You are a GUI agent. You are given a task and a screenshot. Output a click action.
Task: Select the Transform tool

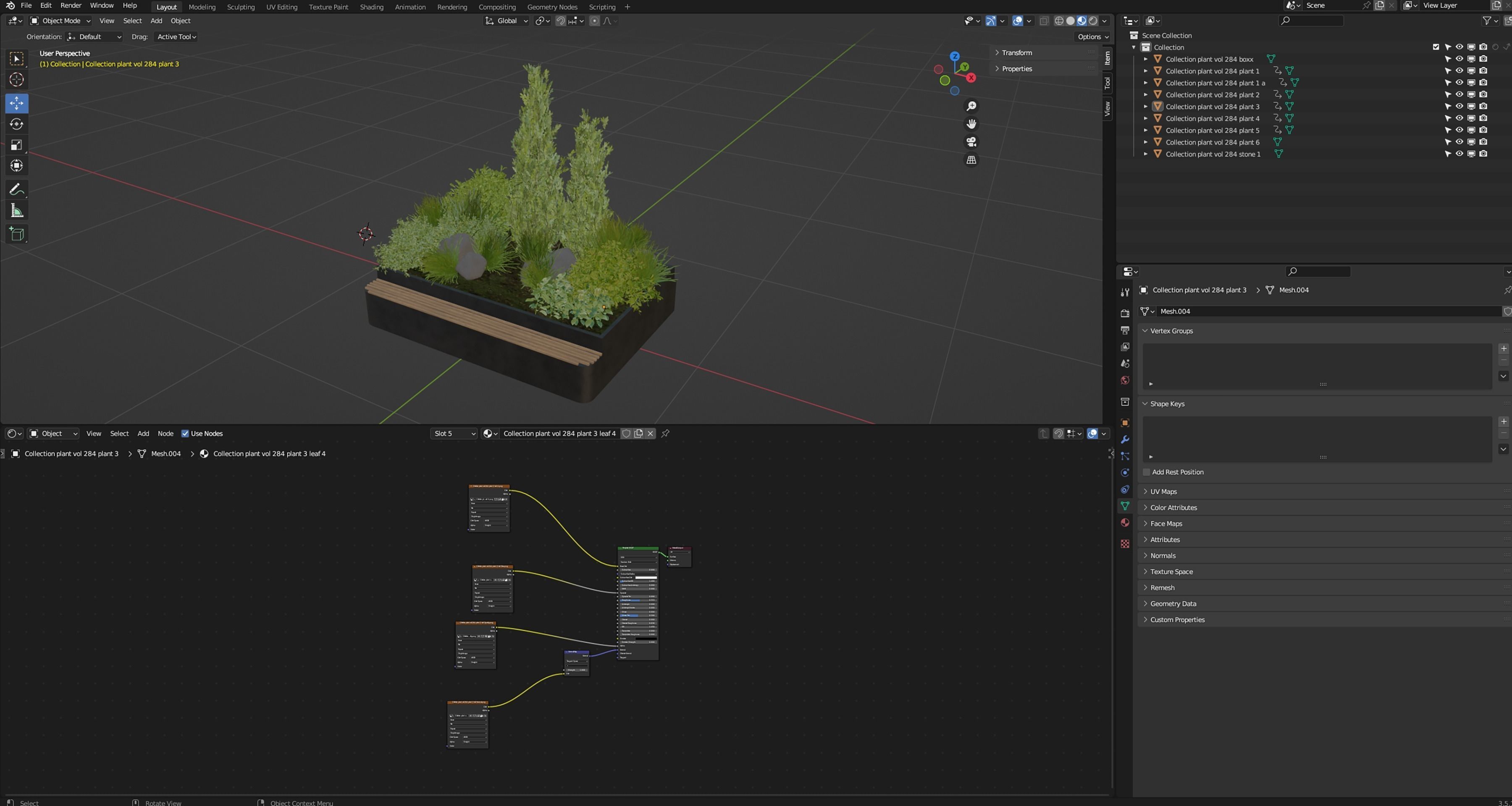pos(16,166)
